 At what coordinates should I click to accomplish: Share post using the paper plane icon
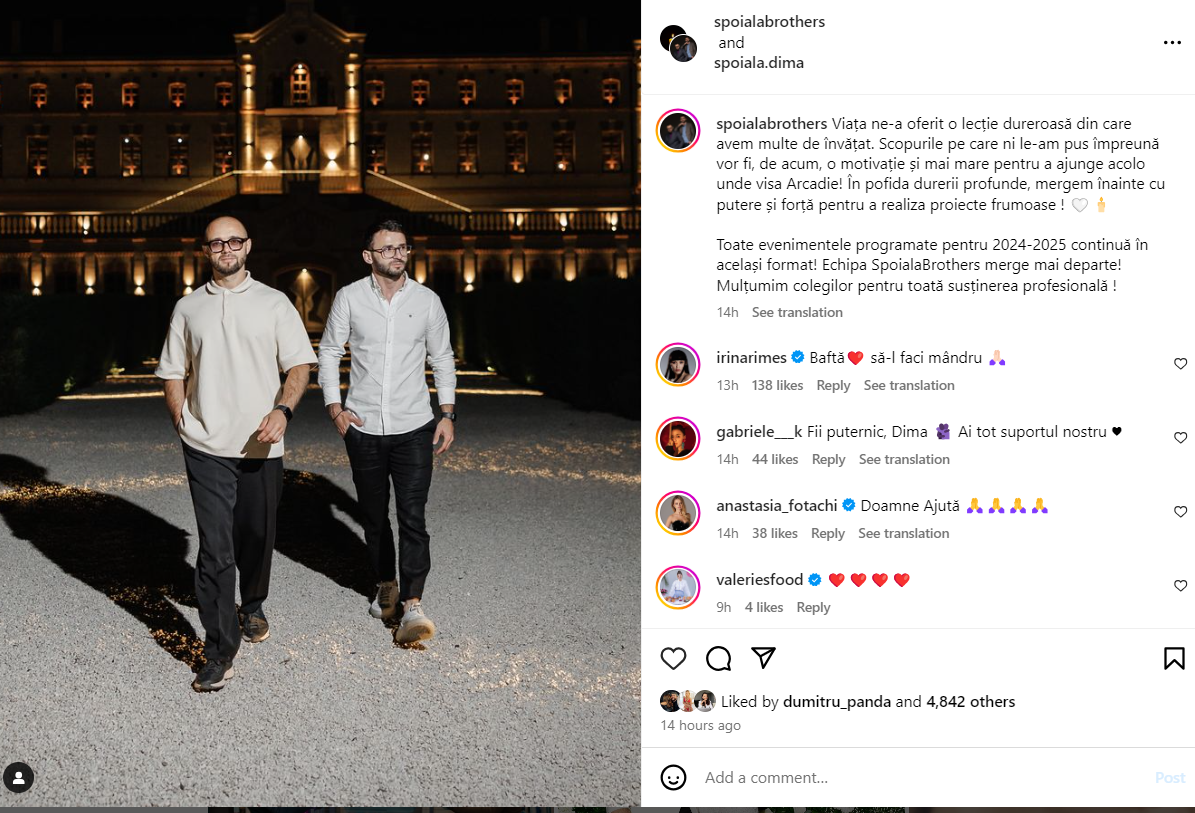pos(763,658)
